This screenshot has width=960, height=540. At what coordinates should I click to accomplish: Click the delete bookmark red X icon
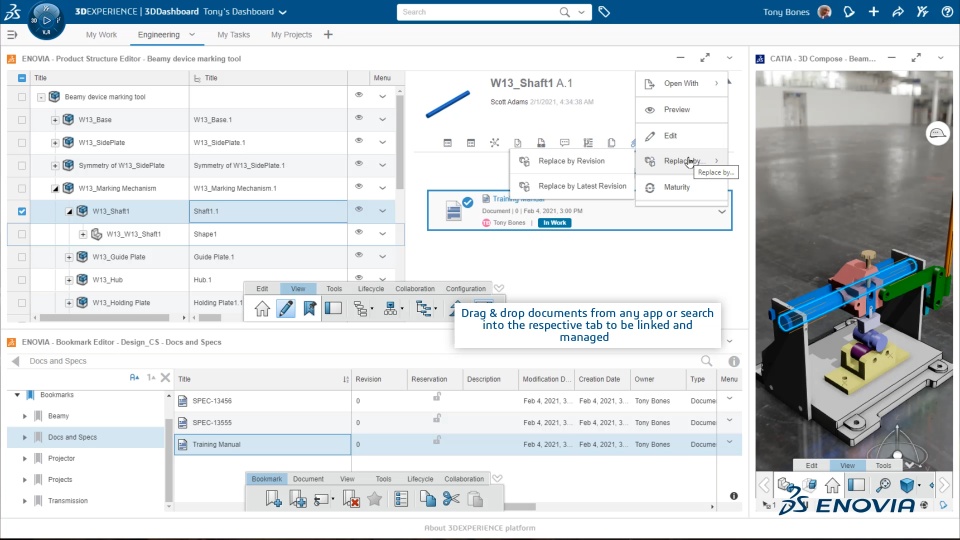coord(351,499)
